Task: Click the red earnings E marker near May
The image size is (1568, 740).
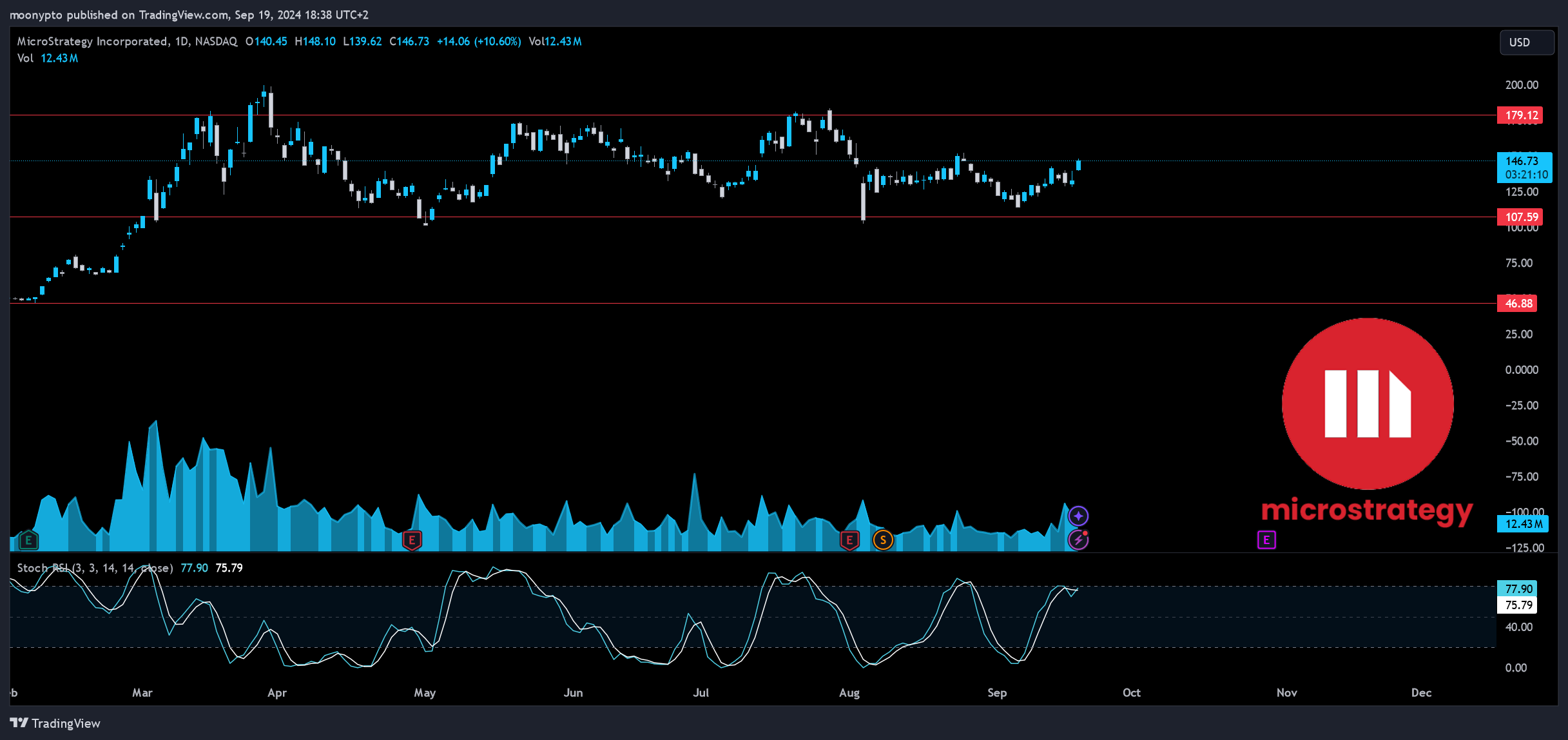Action: [x=412, y=540]
